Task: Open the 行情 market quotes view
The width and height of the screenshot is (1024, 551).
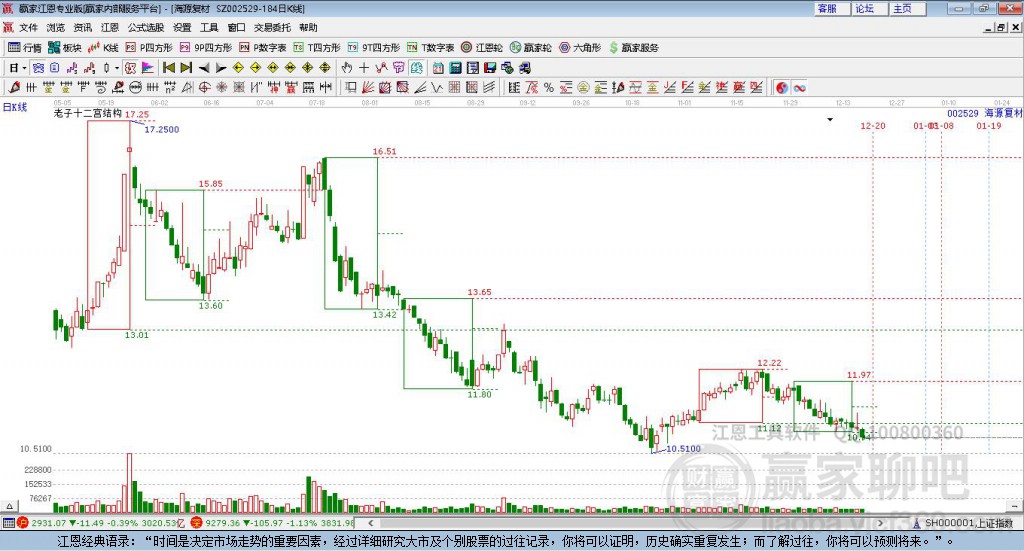Action: tap(24, 48)
